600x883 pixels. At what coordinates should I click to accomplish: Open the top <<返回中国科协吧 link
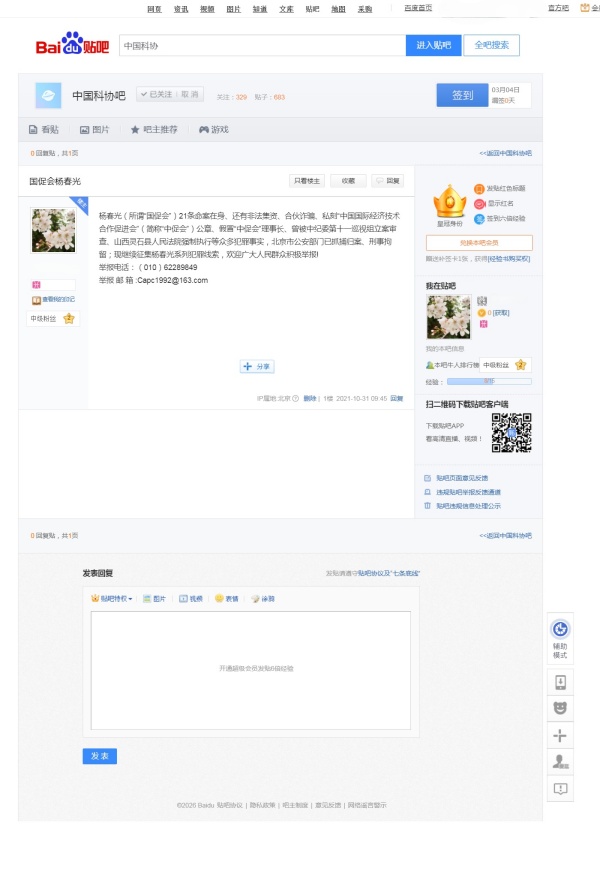(x=505, y=153)
